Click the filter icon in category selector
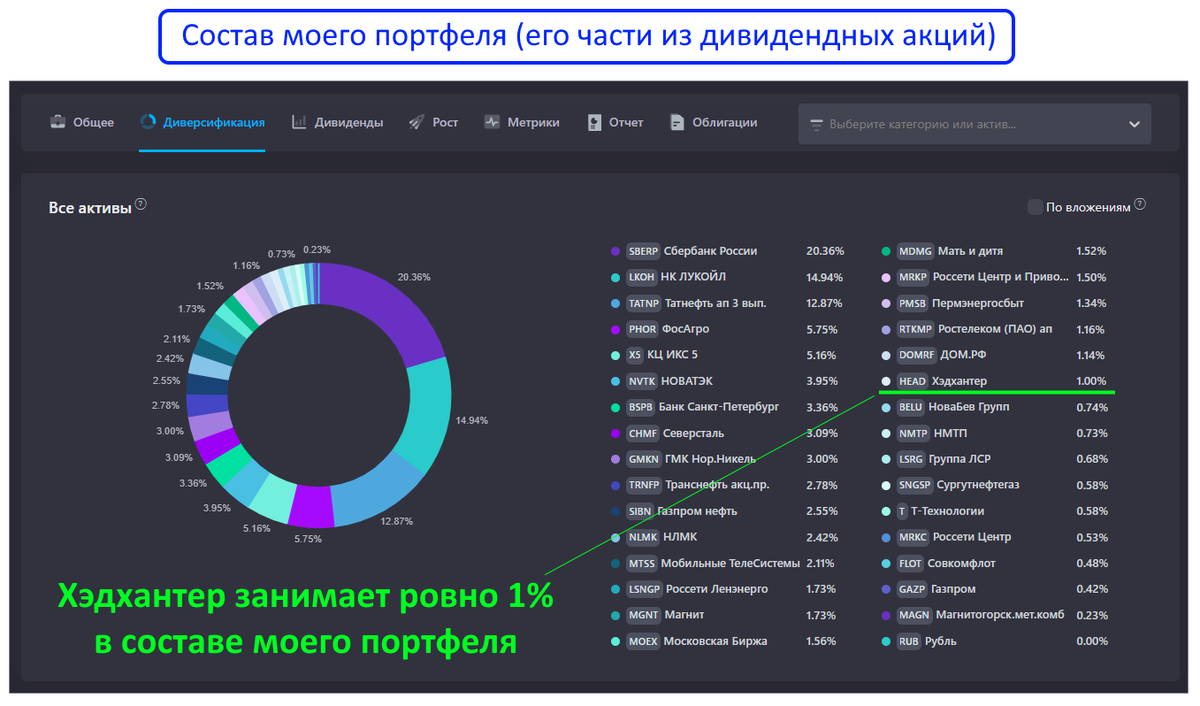The height and width of the screenshot is (706, 1200). [x=817, y=125]
